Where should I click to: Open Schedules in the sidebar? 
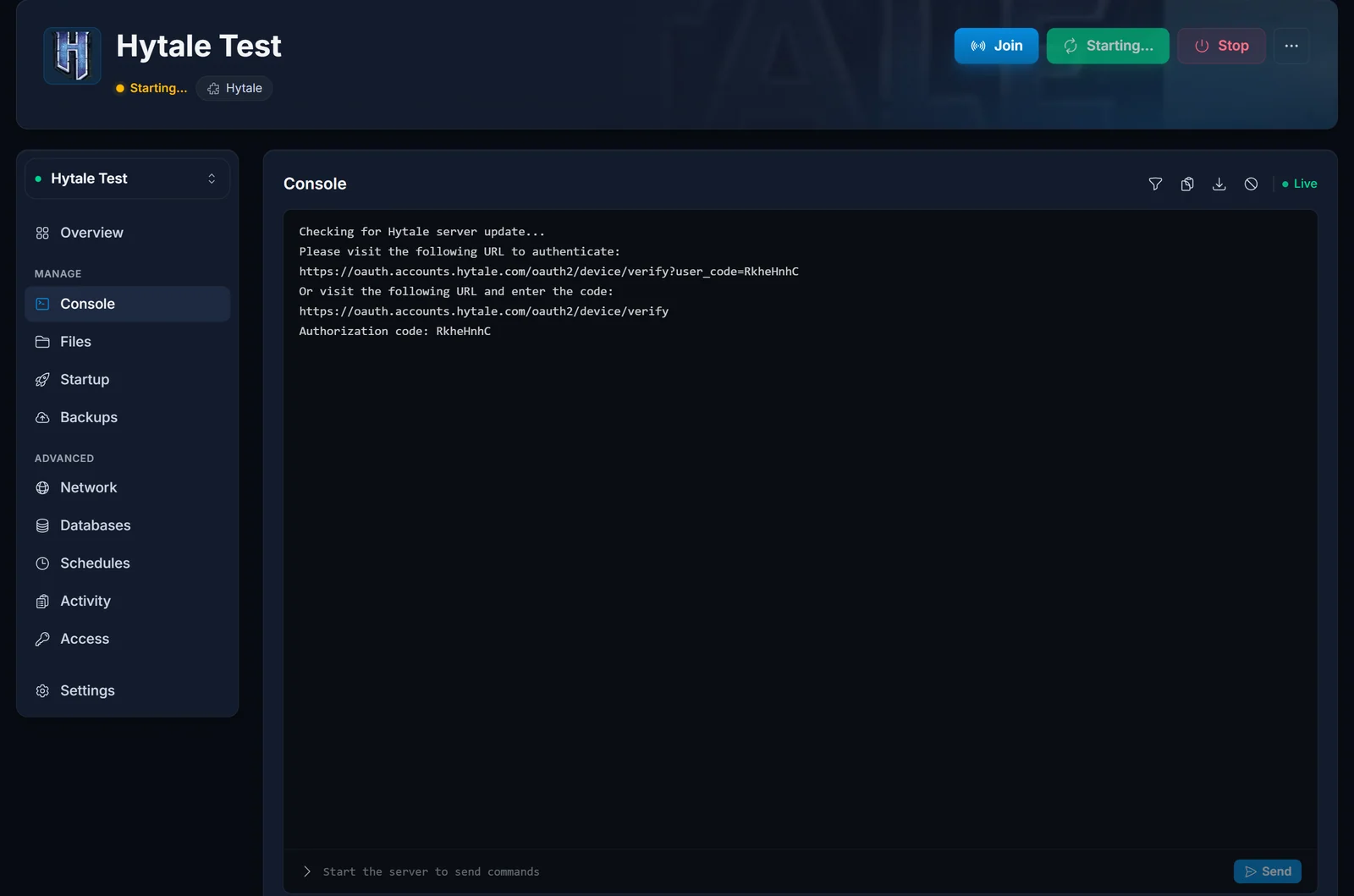tap(128, 563)
